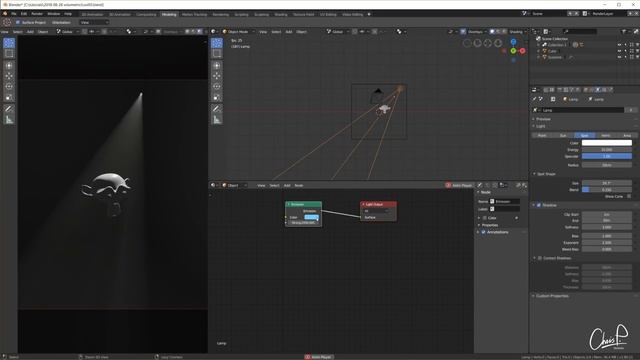Enable the Contact Shadows checkbox

click(x=540, y=258)
